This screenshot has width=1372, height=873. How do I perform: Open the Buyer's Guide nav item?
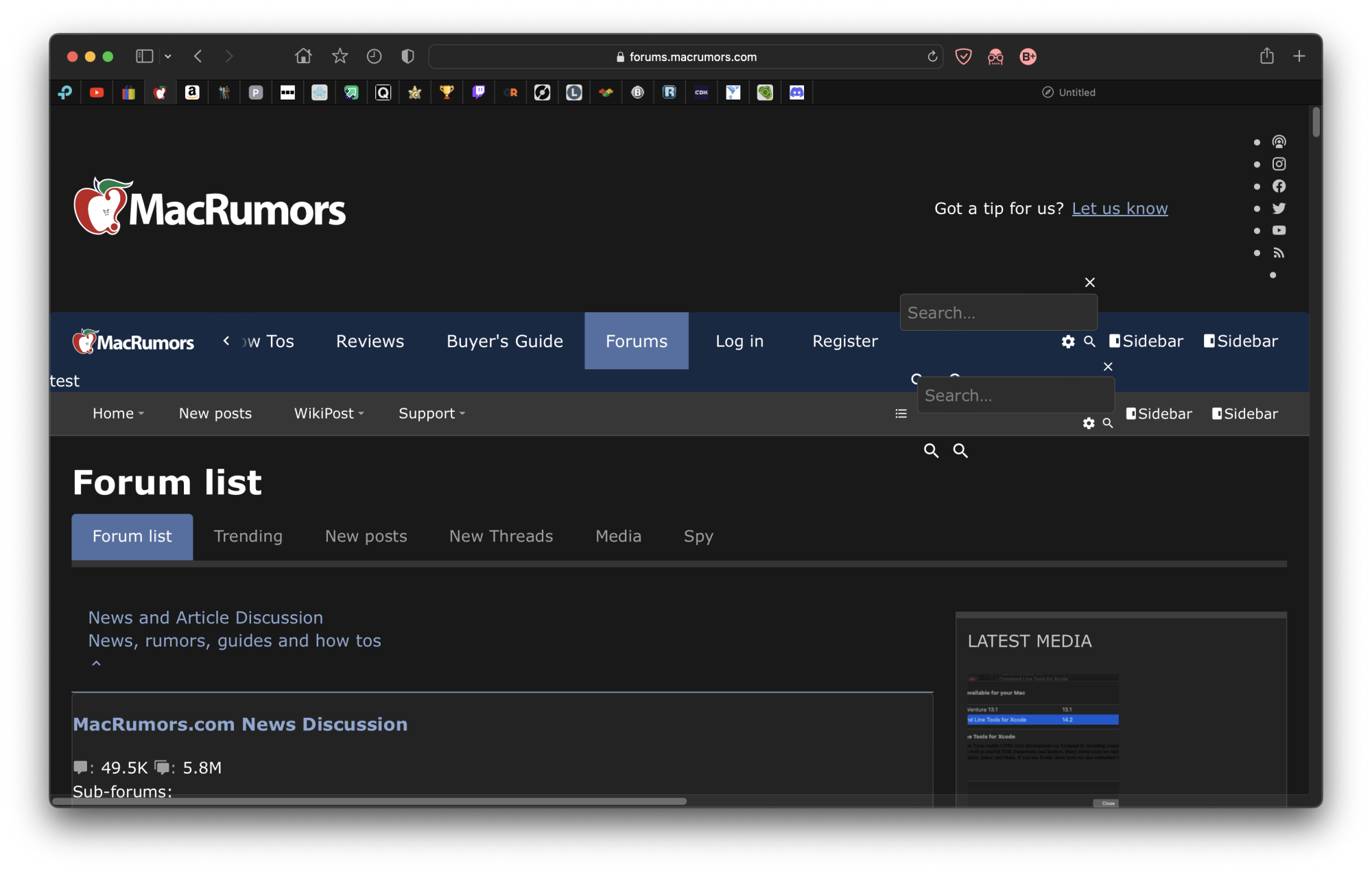click(505, 341)
